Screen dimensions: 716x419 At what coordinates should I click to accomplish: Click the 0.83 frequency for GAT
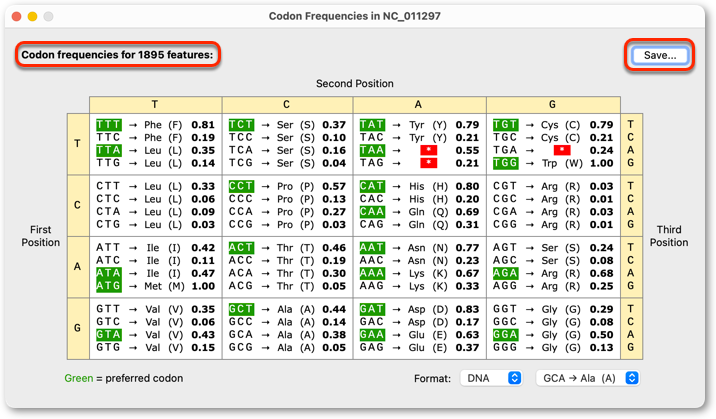pyautogui.click(x=467, y=309)
